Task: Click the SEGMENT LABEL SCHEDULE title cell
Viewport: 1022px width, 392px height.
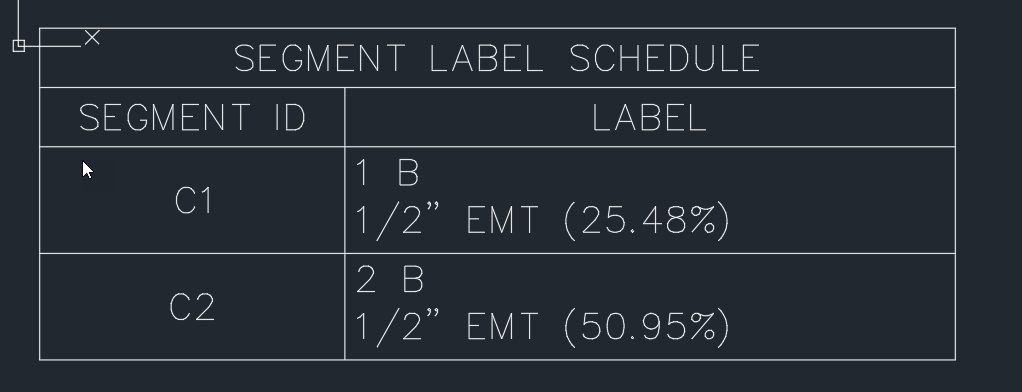Action: tap(497, 57)
